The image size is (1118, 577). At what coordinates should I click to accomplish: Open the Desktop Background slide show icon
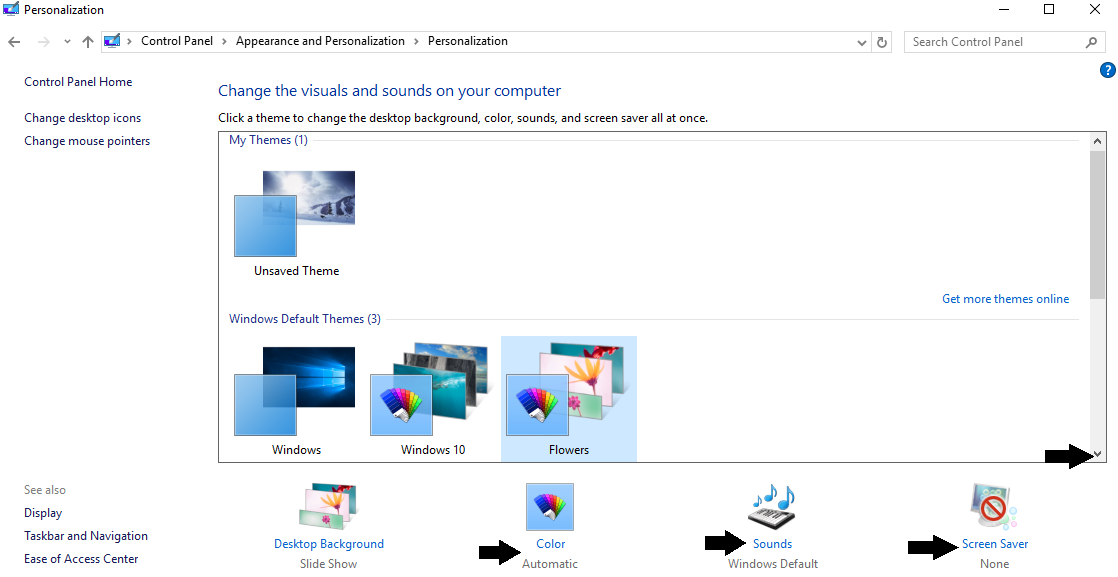(328, 507)
